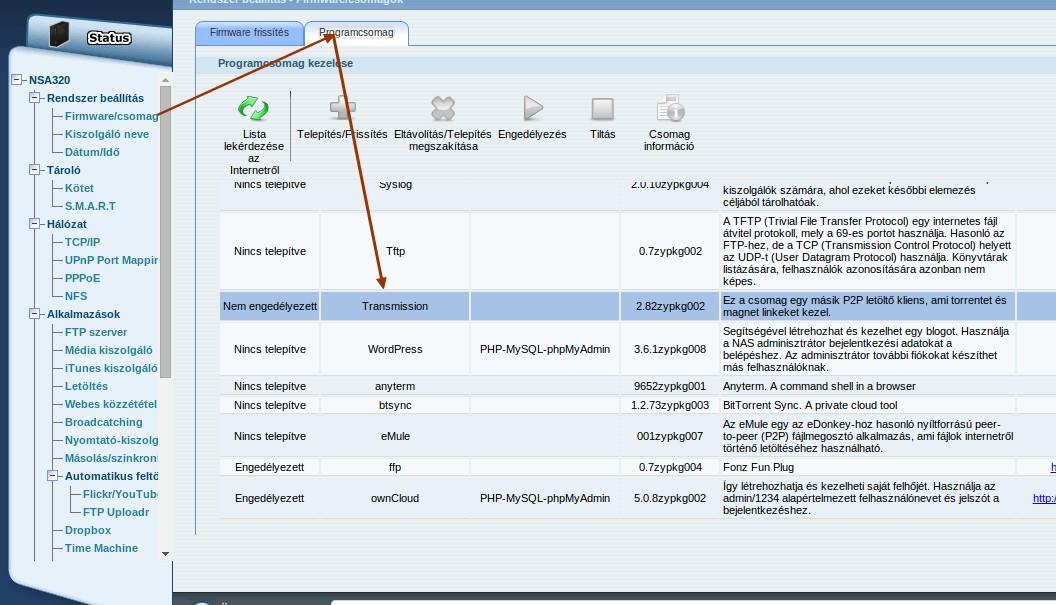Click the Telepítés/Frissítés install icon
The height and width of the screenshot is (605, 1056).
coord(342,108)
